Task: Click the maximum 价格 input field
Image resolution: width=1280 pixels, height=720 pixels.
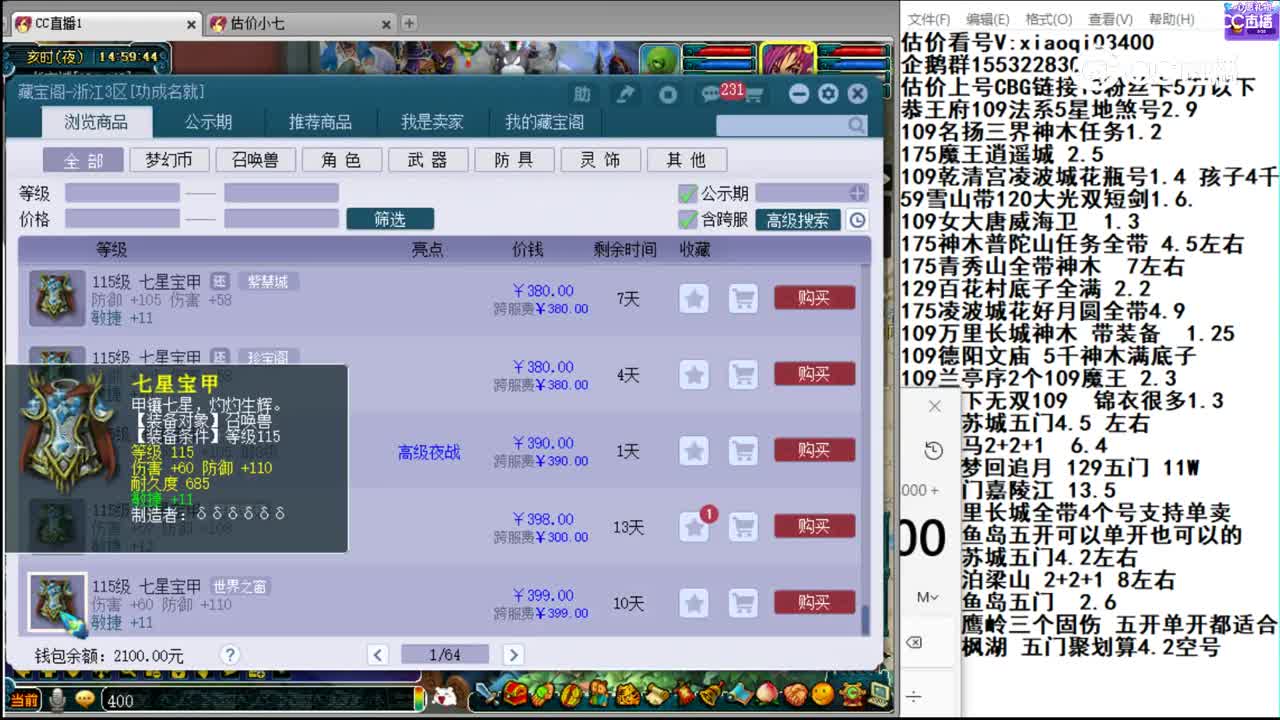Action: pyautogui.click(x=281, y=218)
